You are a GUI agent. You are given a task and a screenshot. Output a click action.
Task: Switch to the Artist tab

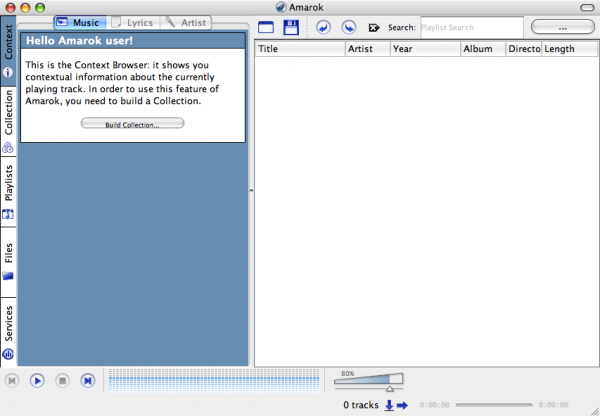pyautogui.click(x=186, y=23)
